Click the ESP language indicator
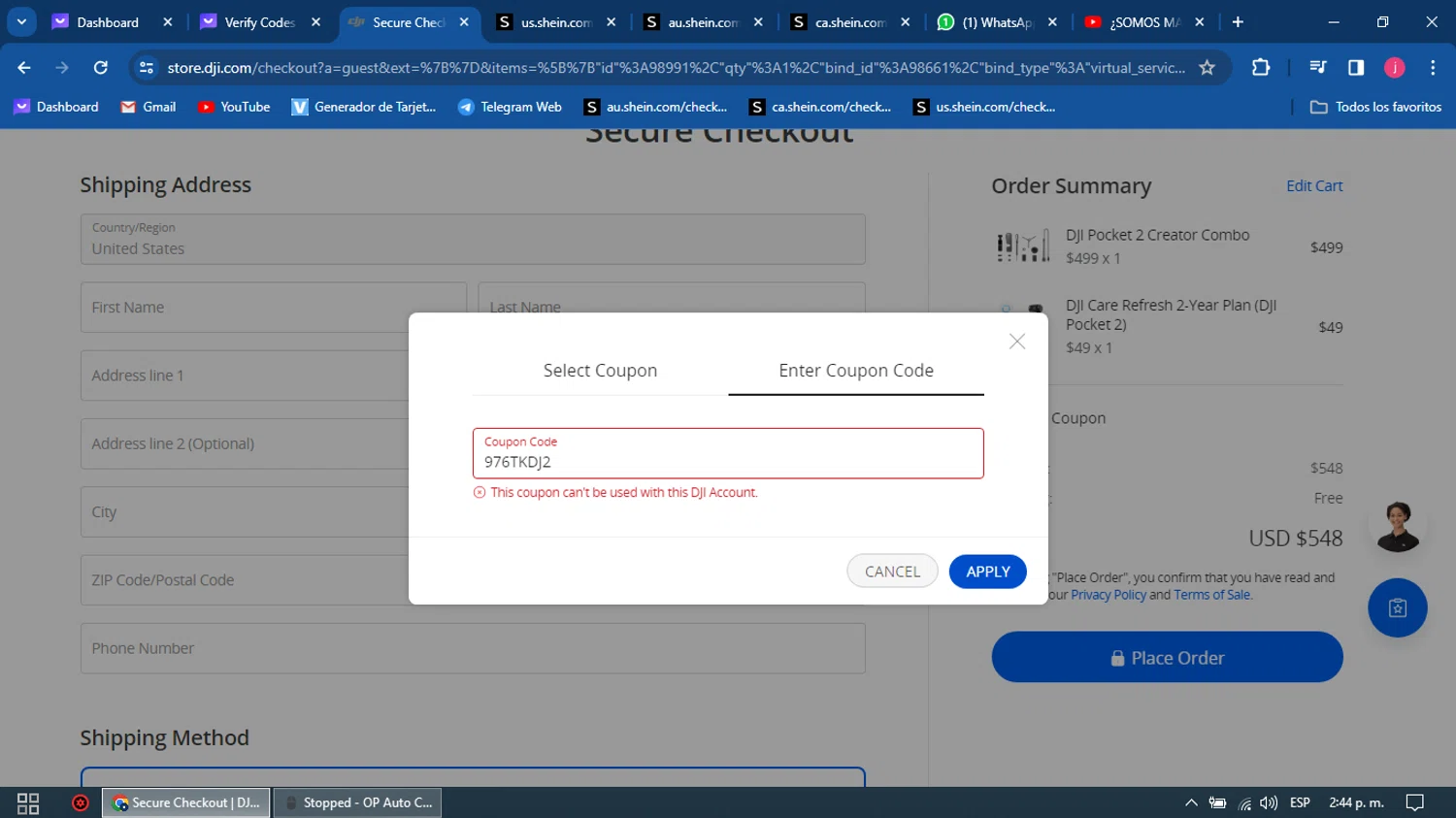The height and width of the screenshot is (818, 1456). pyautogui.click(x=1300, y=802)
